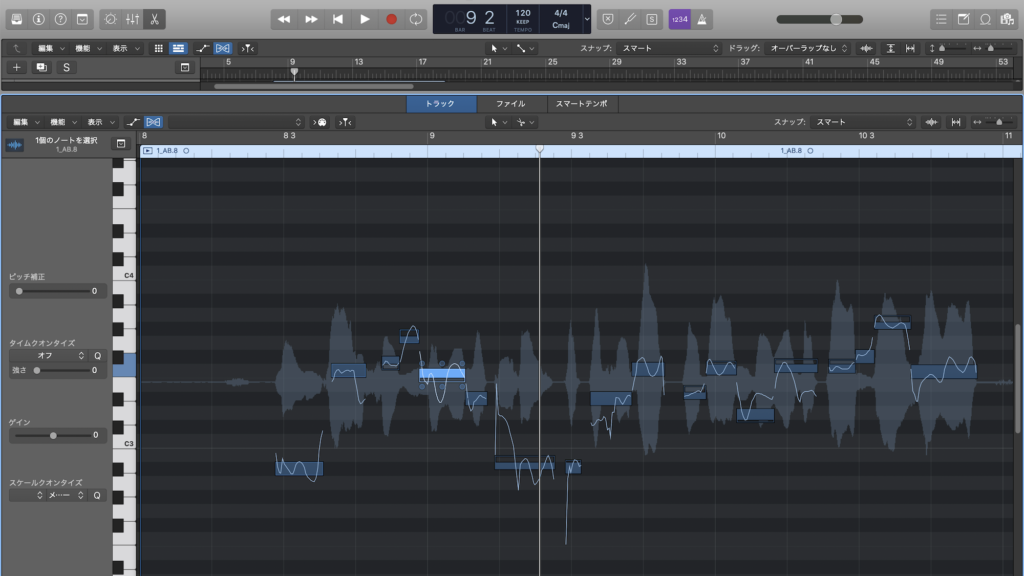
Task: Open Smart Controls dial button
Action: (x=110, y=19)
